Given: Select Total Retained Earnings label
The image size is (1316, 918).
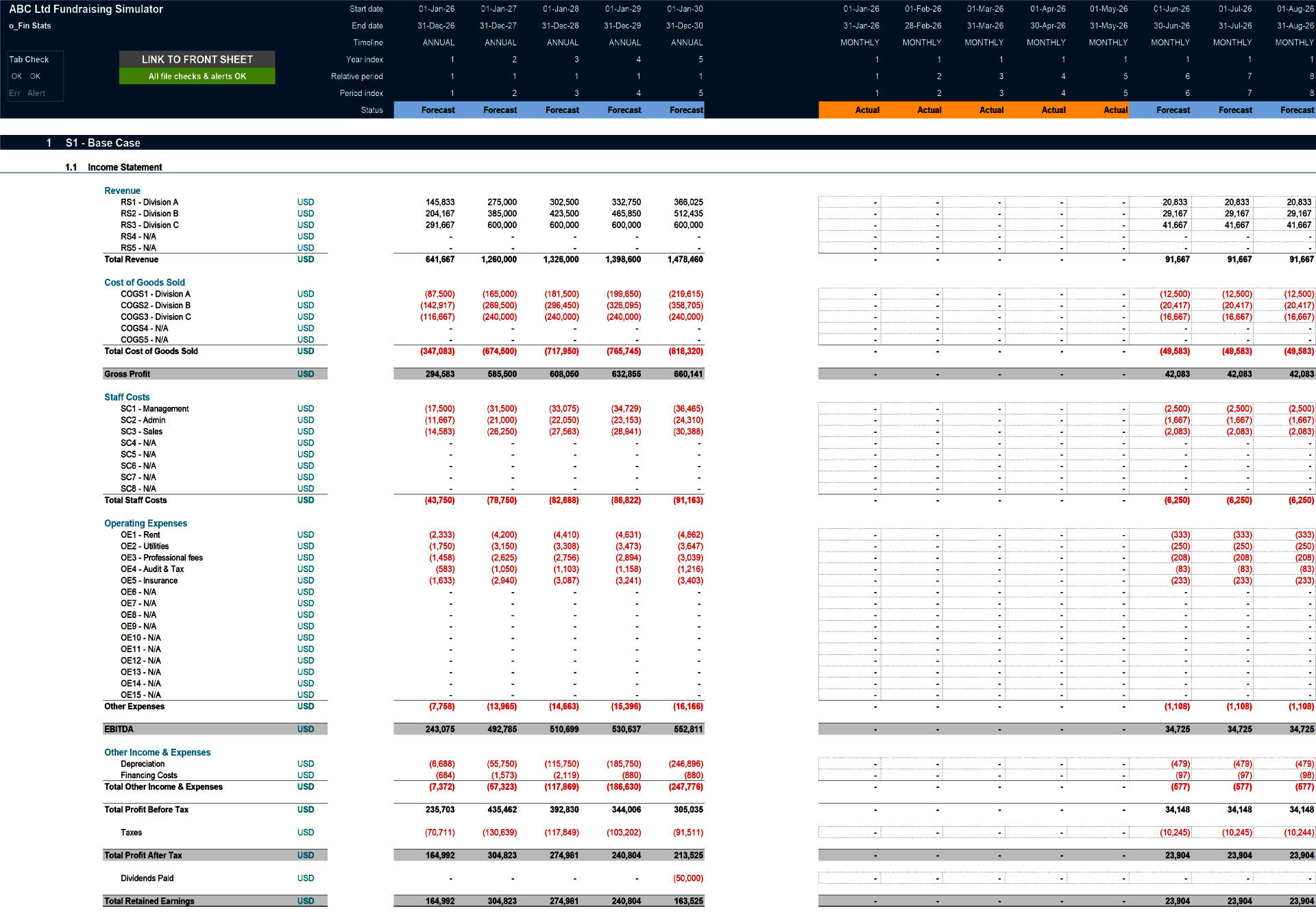Looking at the screenshot, I should (x=149, y=902).
